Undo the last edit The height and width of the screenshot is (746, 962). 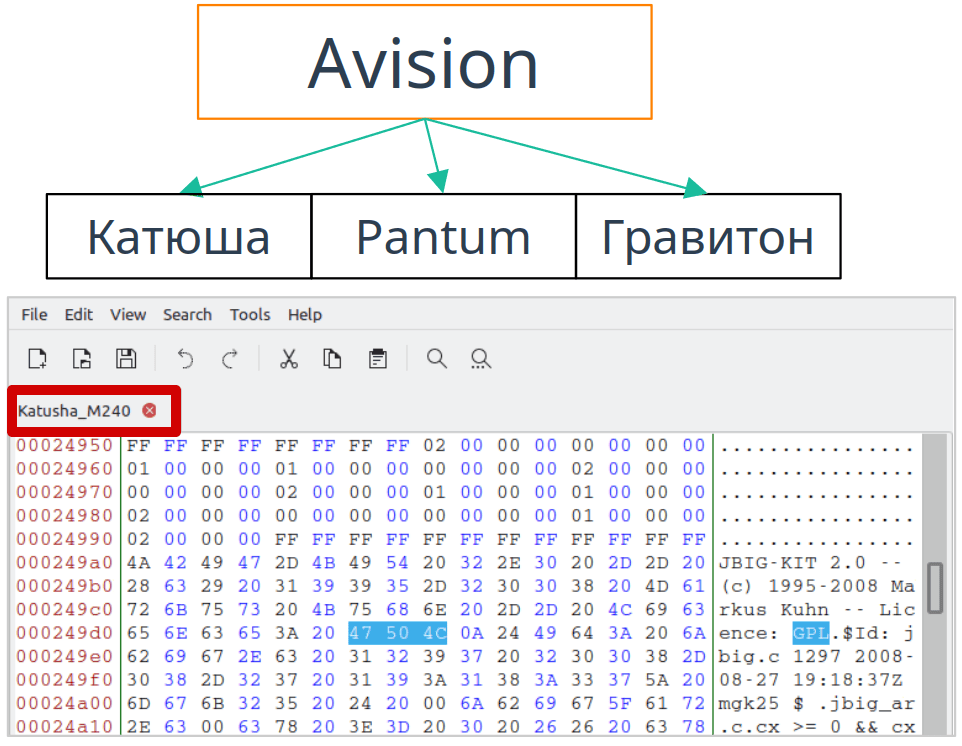coord(185,358)
